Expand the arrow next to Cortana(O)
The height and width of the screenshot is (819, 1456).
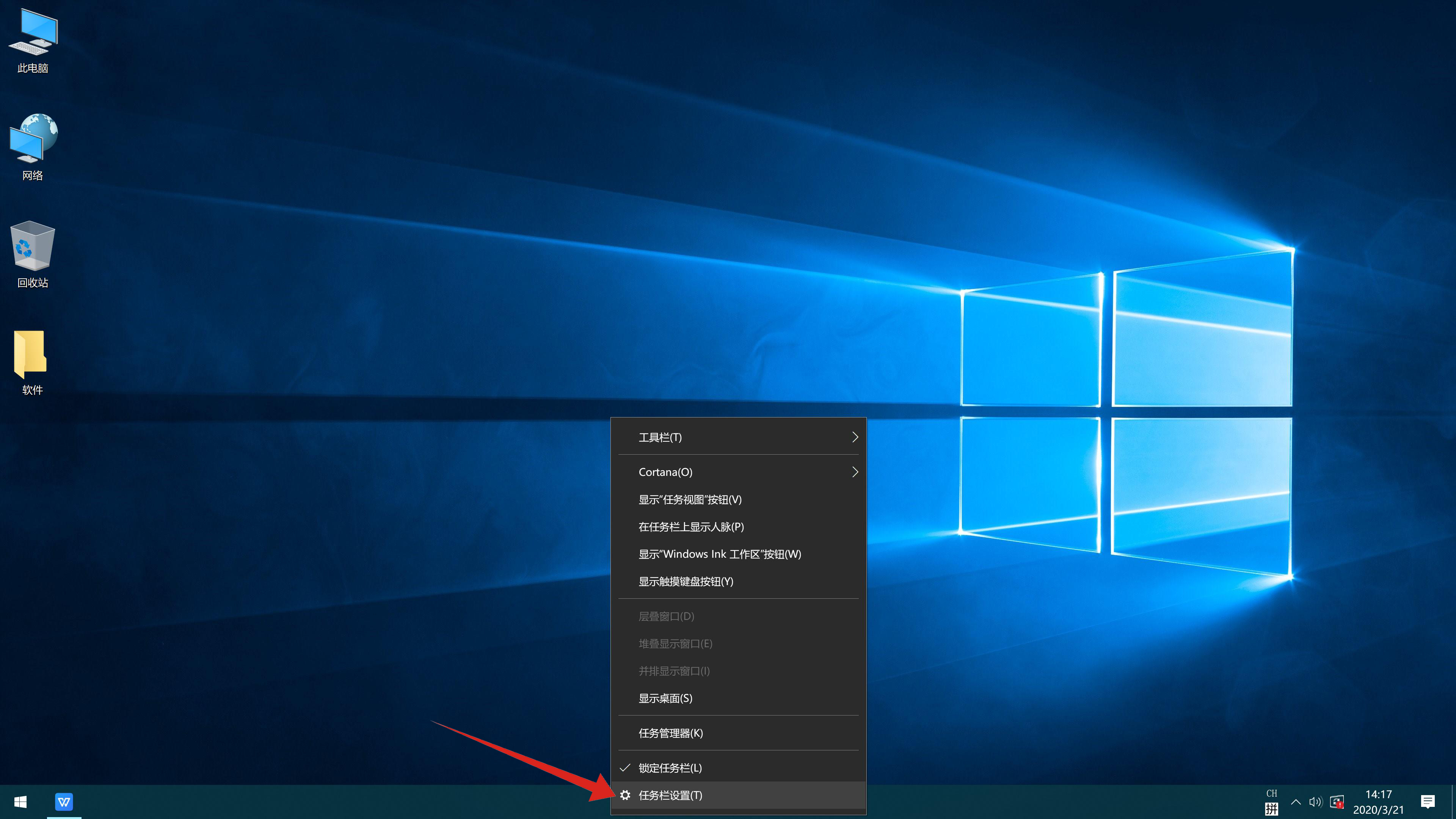coord(855,472)
